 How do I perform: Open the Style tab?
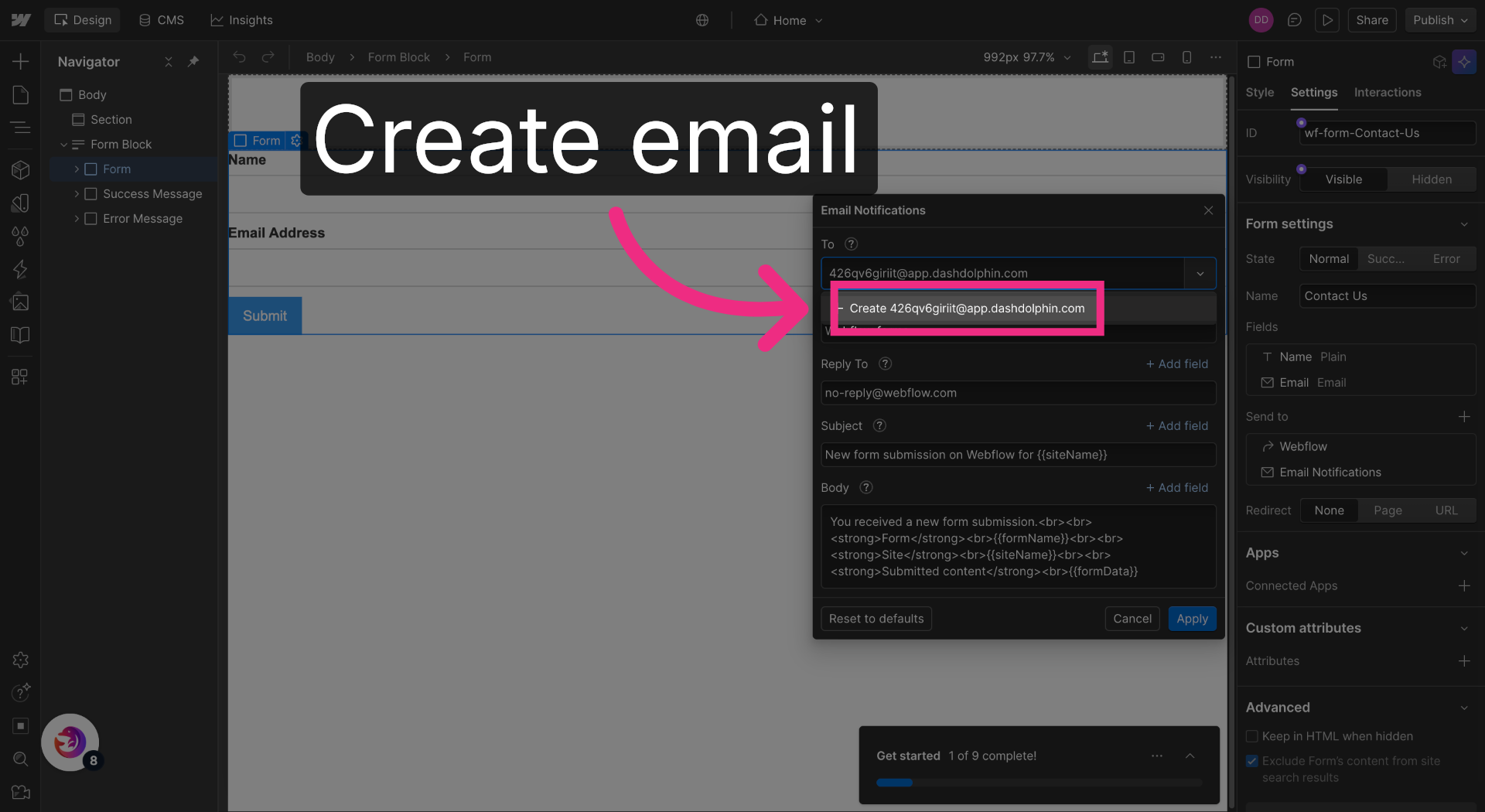click(1259, 92)
